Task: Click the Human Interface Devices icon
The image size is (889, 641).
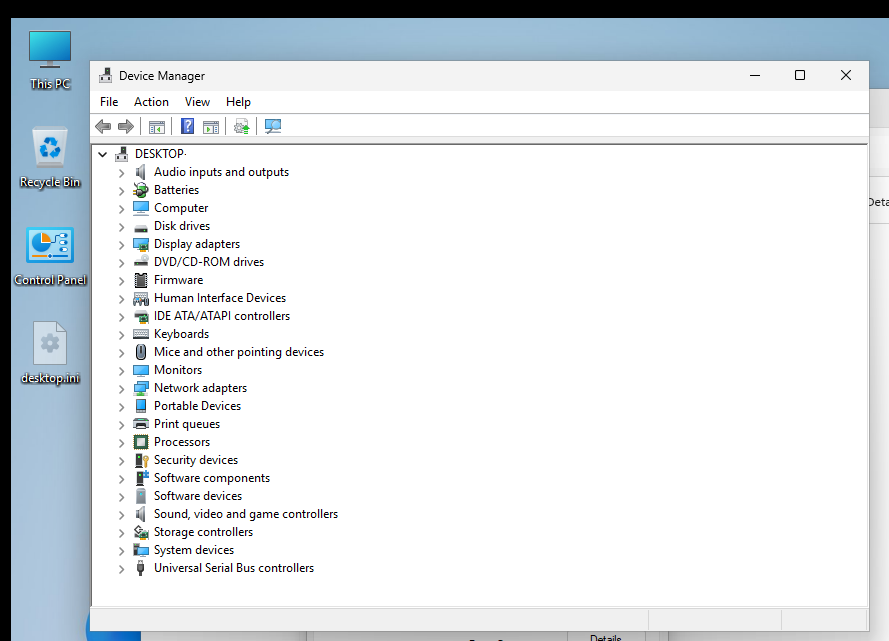Action: pos(141,298)
